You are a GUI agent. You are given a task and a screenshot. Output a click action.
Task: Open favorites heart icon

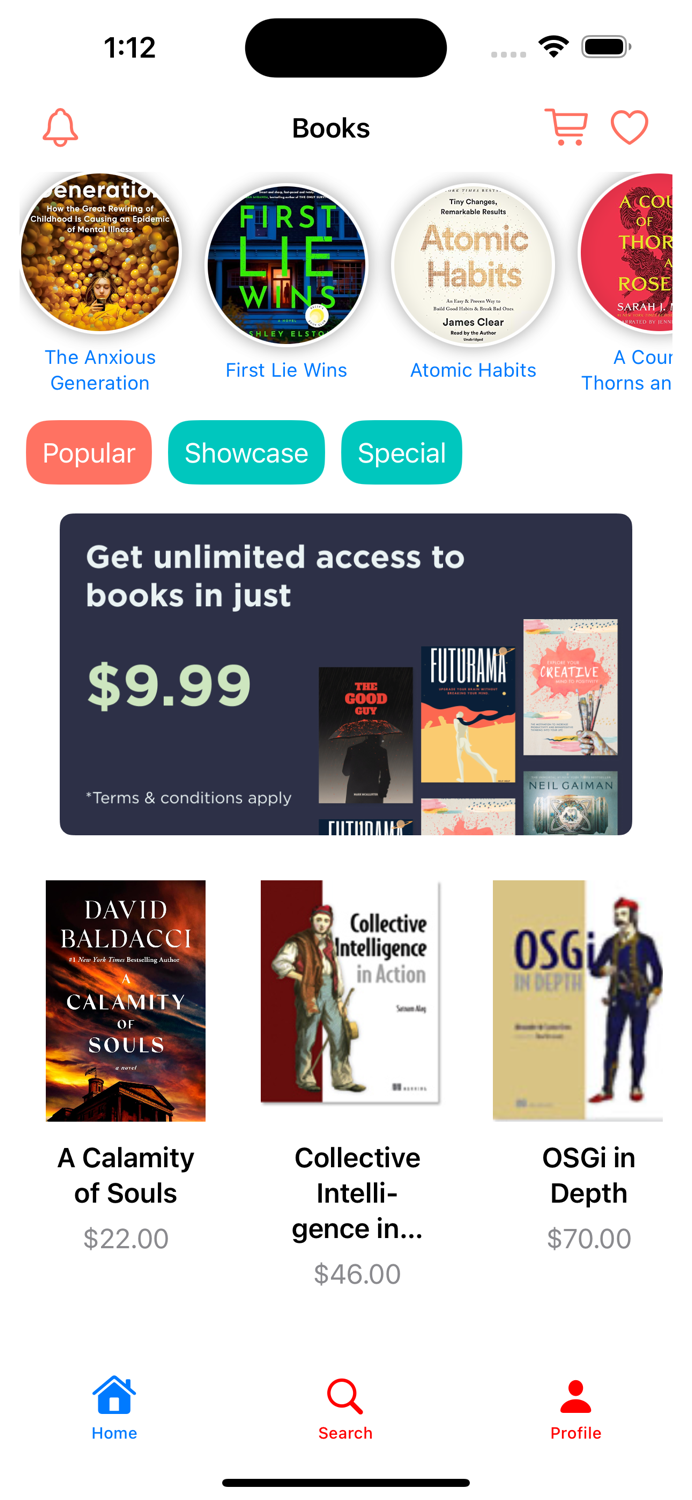coord(629,127)
